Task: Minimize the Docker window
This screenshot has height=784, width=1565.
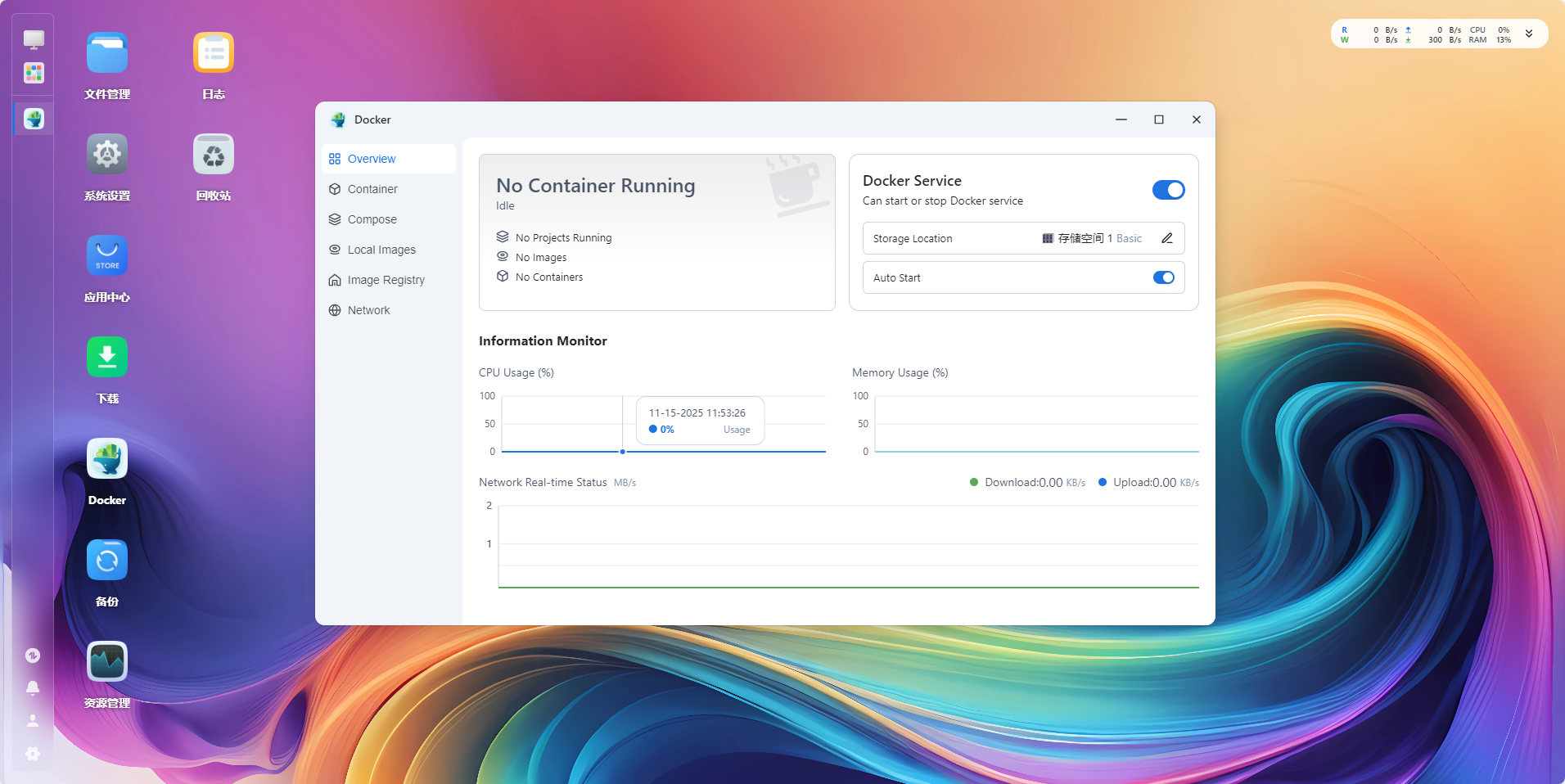Action: pos(1121,119)
